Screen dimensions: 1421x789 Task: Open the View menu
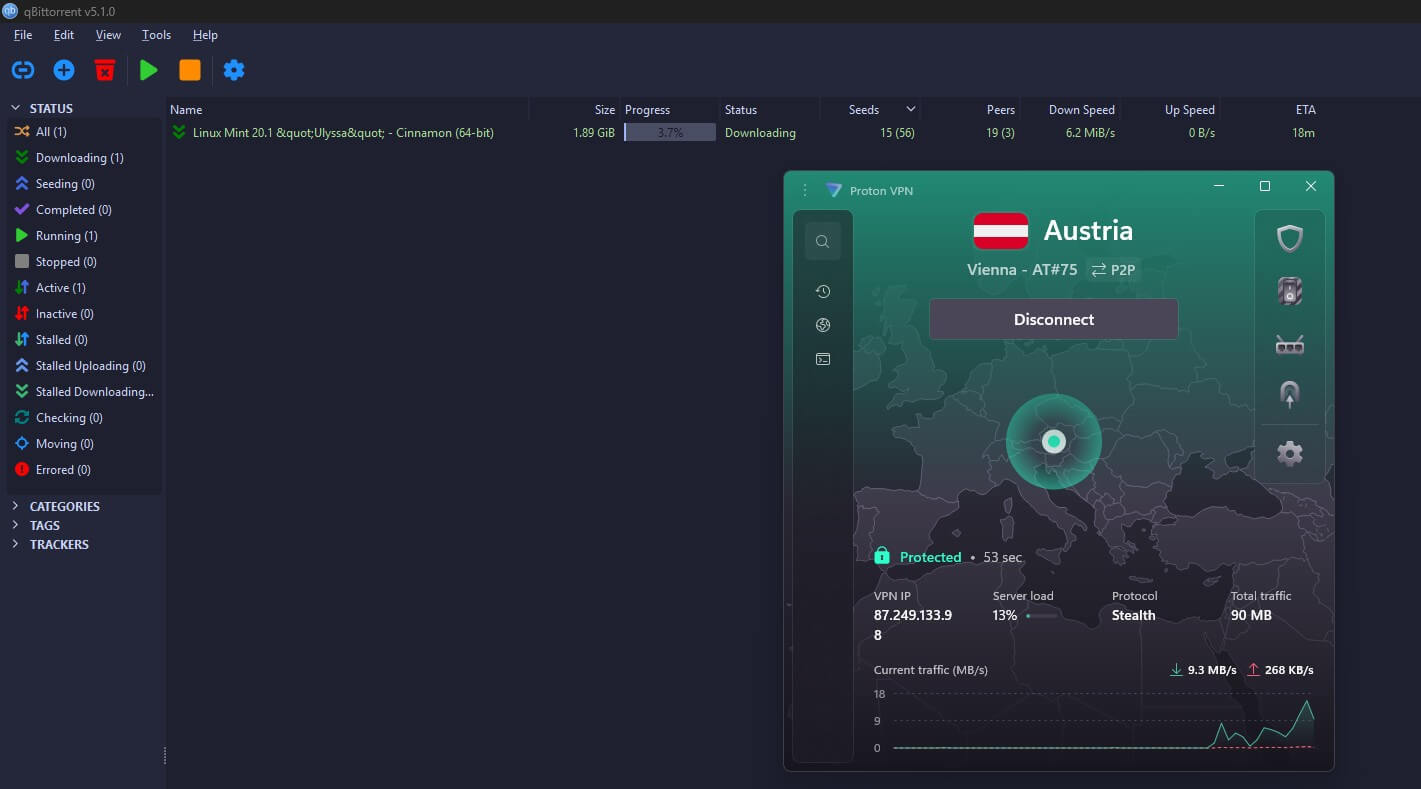(x=108, y=34)
